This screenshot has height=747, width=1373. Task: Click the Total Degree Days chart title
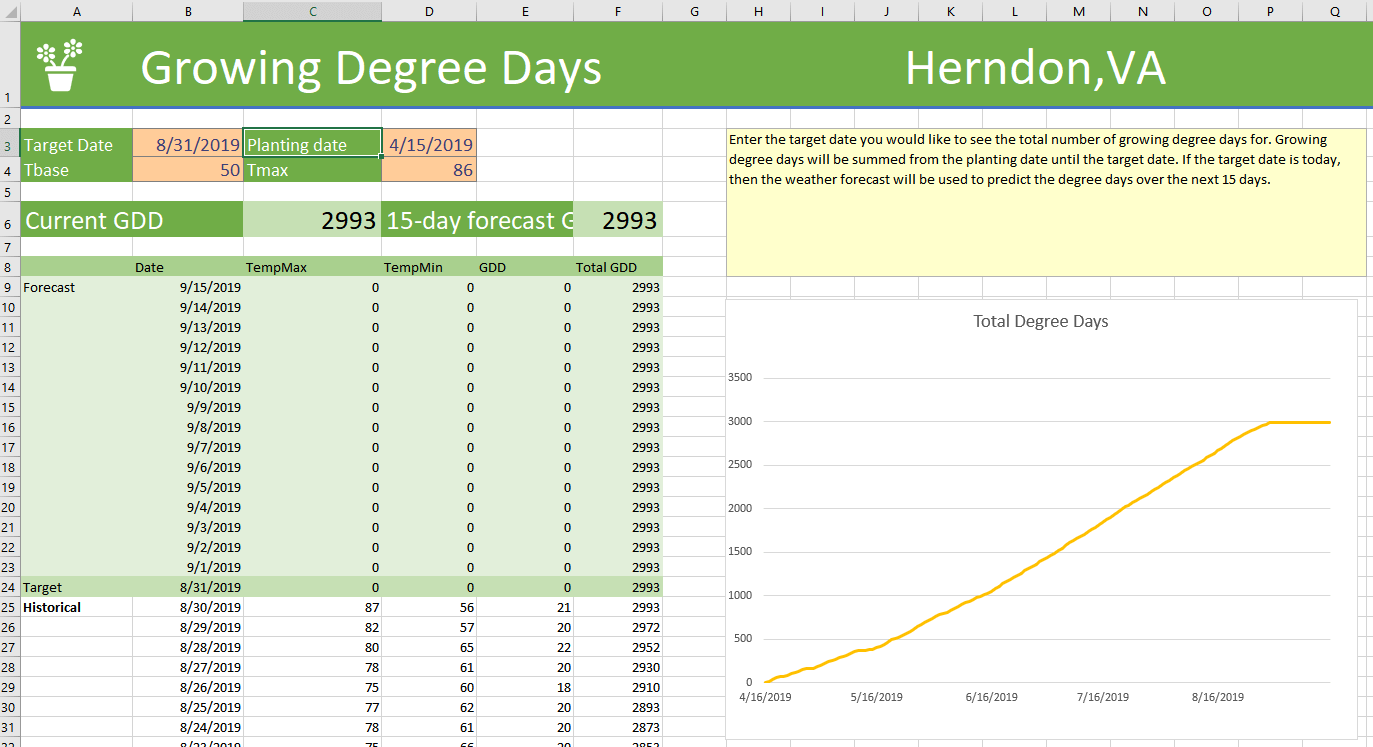(1040, 322)
